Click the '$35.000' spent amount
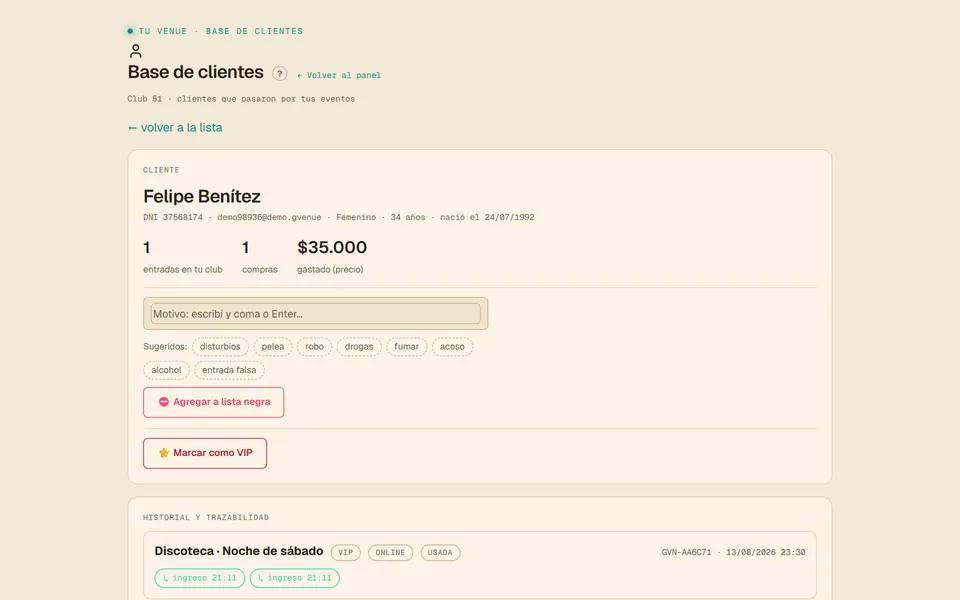Viewport: 960px width, 600px height. coord(332,247)
